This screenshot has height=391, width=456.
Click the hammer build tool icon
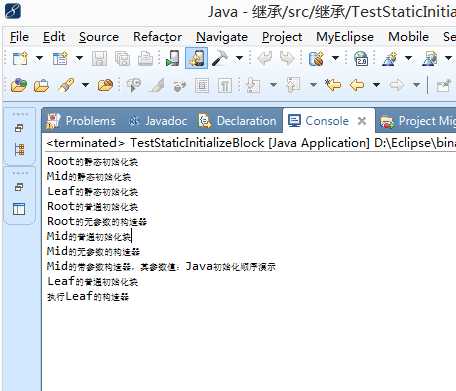220,59
